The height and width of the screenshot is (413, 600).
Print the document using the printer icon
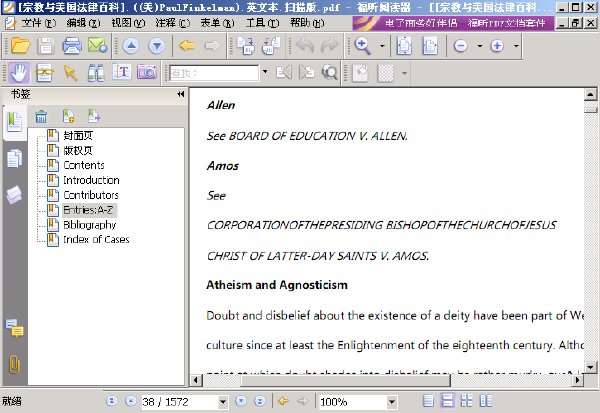coord(72,46)
